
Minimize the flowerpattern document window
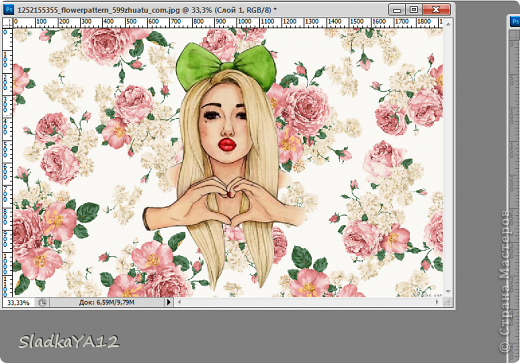pos(397,10)
